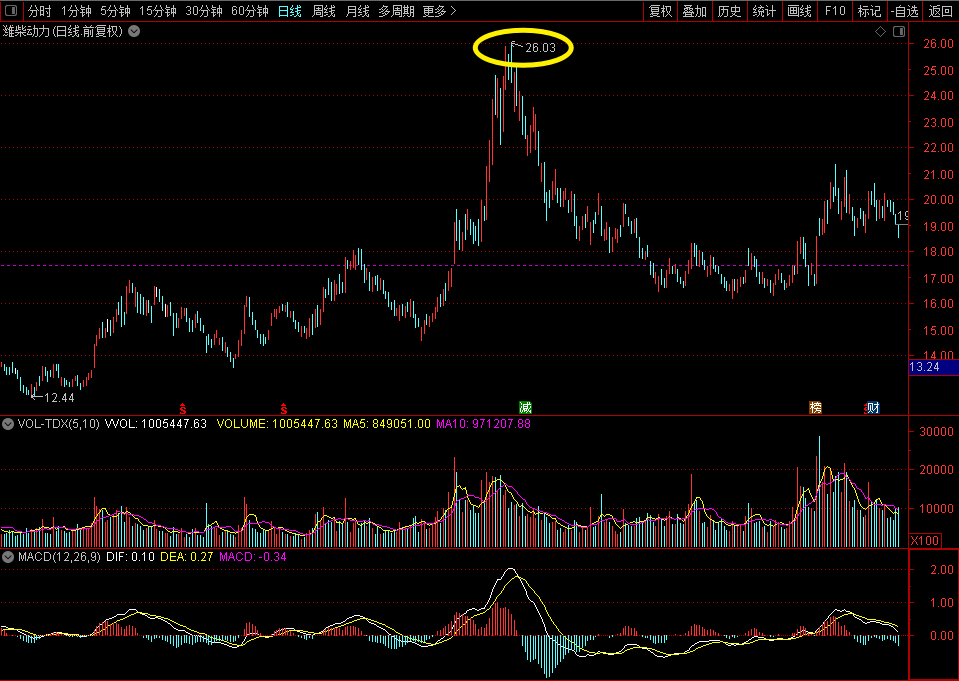
Task: Click the 返回 back button
Action: click(941, 11)
